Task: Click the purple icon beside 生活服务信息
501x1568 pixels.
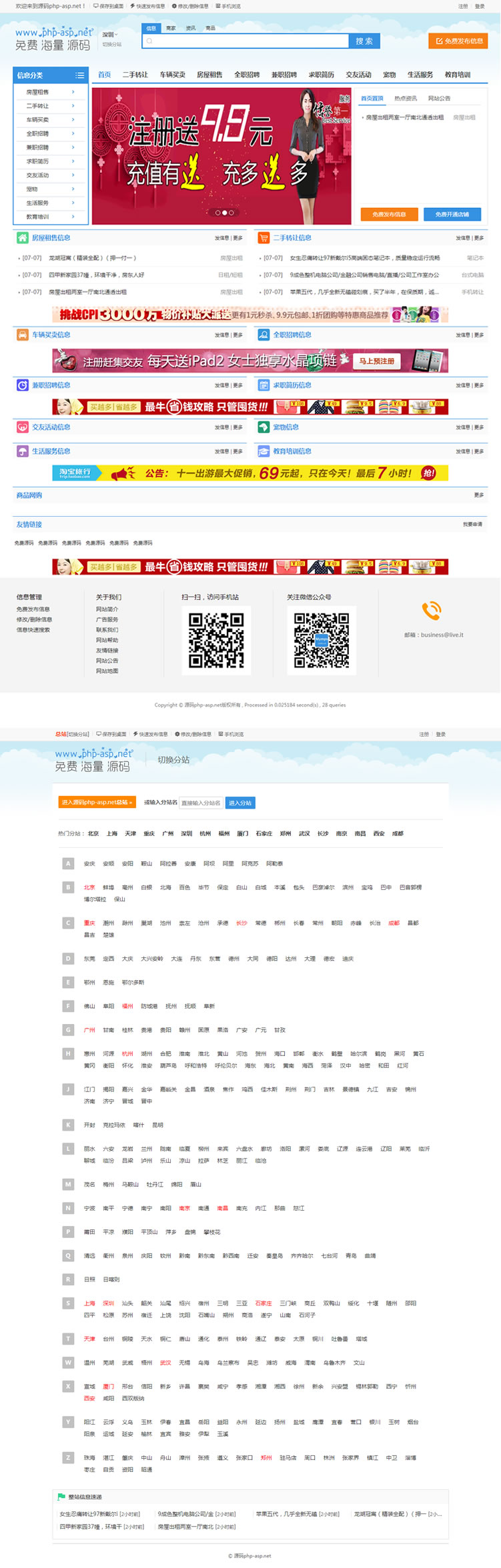Action: (23, 451)
